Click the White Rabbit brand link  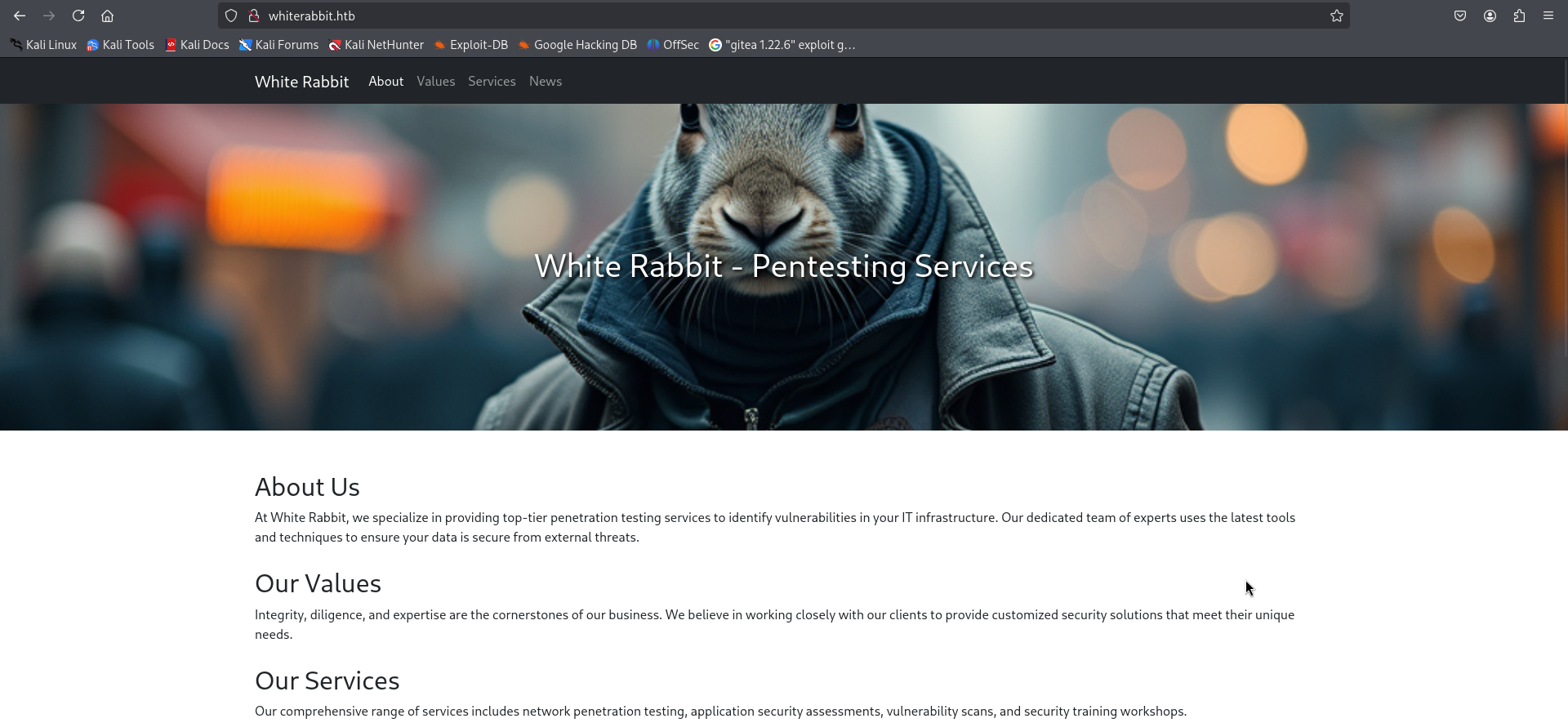point(301,82)
